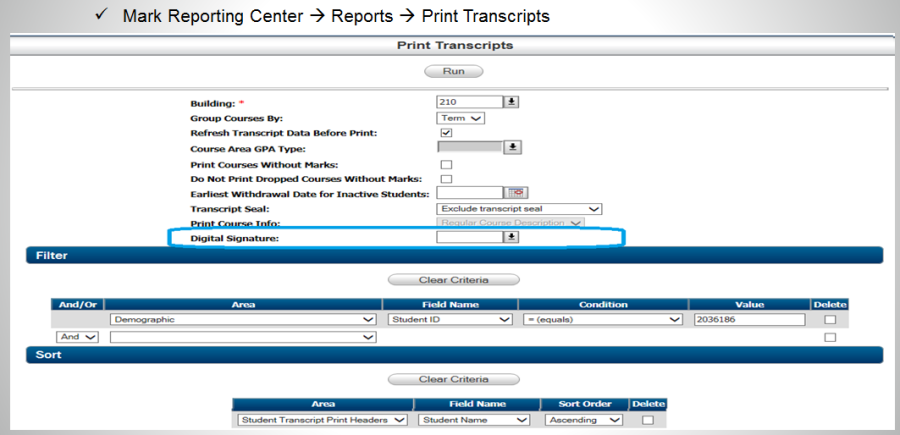Open the Building lookup arrow icon

[511, 101]
